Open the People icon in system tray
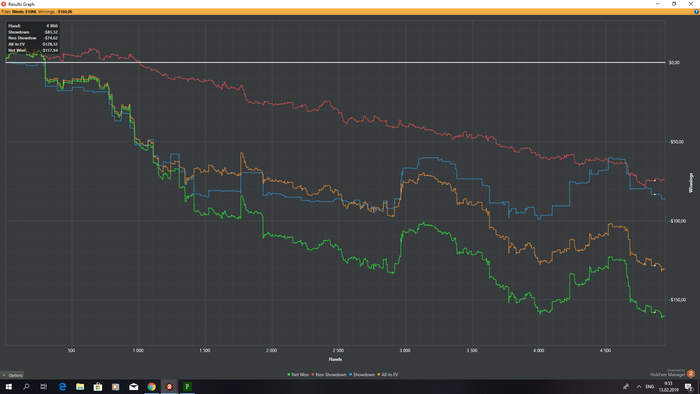This screenshot has height=394, width=700. tap(626, 387)
